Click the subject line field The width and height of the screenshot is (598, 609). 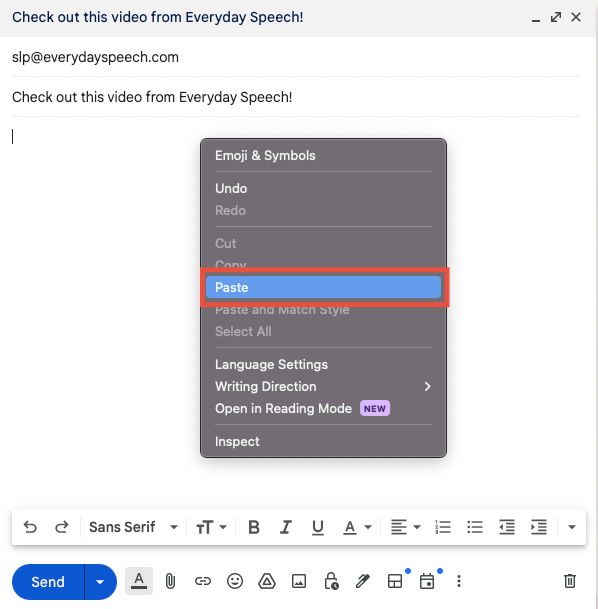[296, 97]
